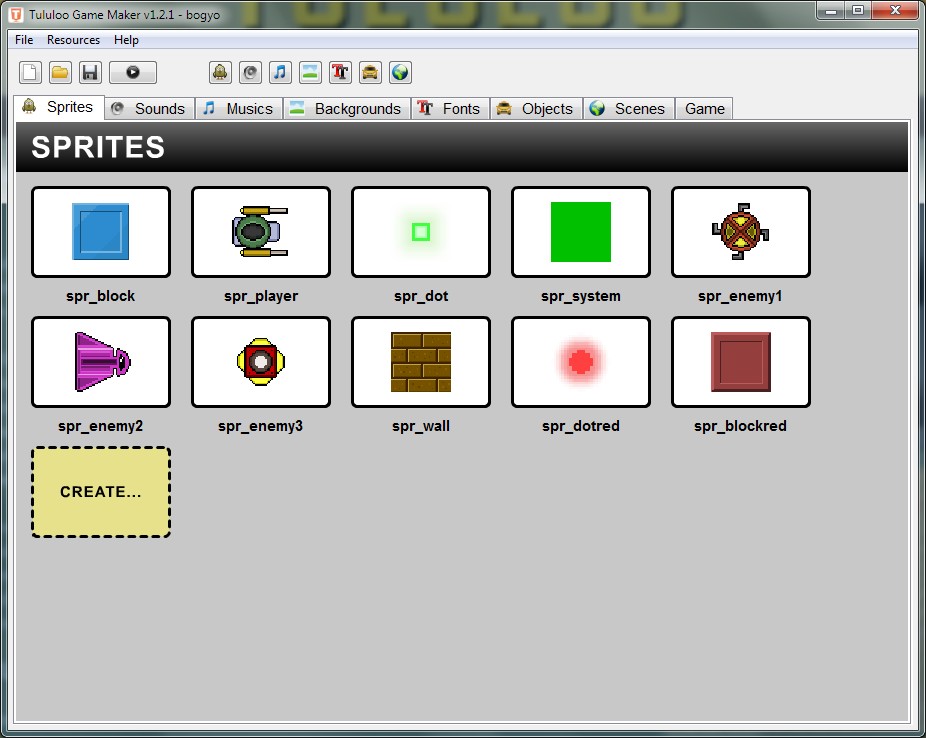Open the Resources menu
This screenshot has width=926, height=738.
pos(73,40)
